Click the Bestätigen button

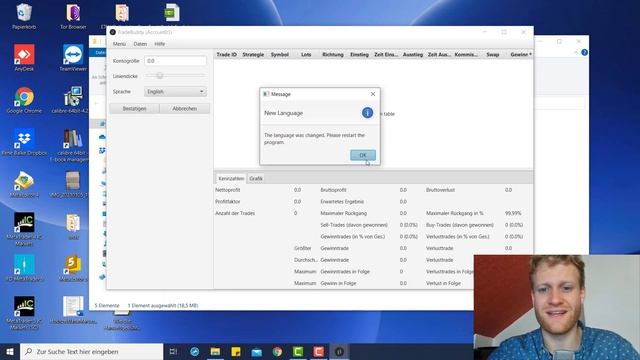coord(134,109)
